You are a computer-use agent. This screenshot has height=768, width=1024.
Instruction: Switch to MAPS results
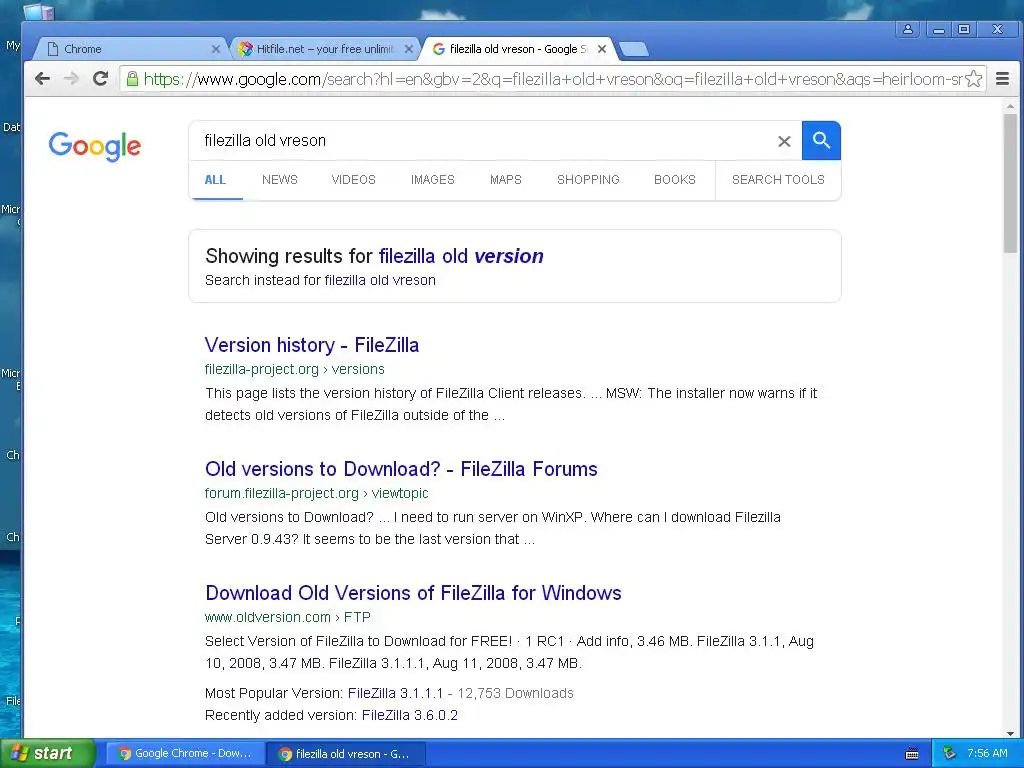[x=505, y=180]
